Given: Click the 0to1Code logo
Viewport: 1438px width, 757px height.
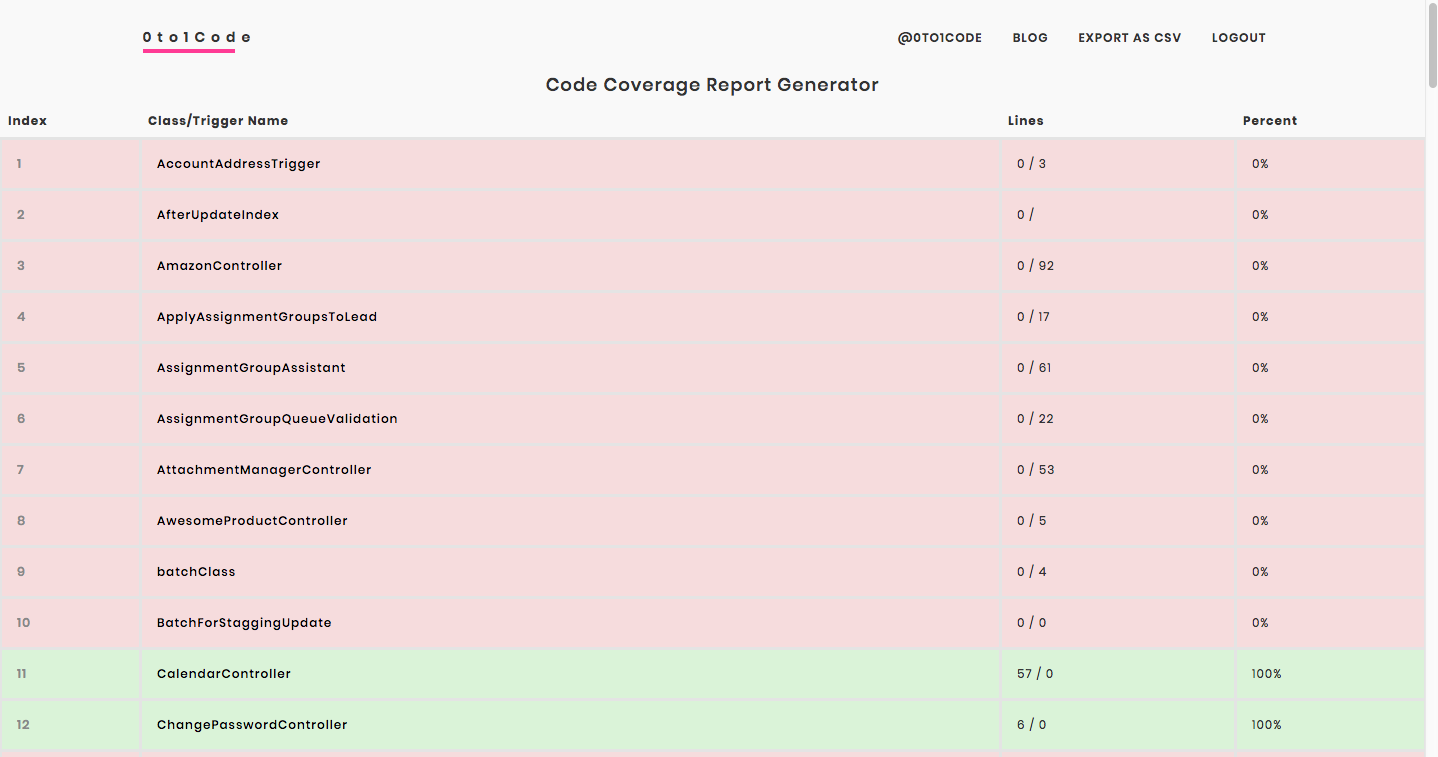Looking at the screenshot, I should tap(196, 38).
